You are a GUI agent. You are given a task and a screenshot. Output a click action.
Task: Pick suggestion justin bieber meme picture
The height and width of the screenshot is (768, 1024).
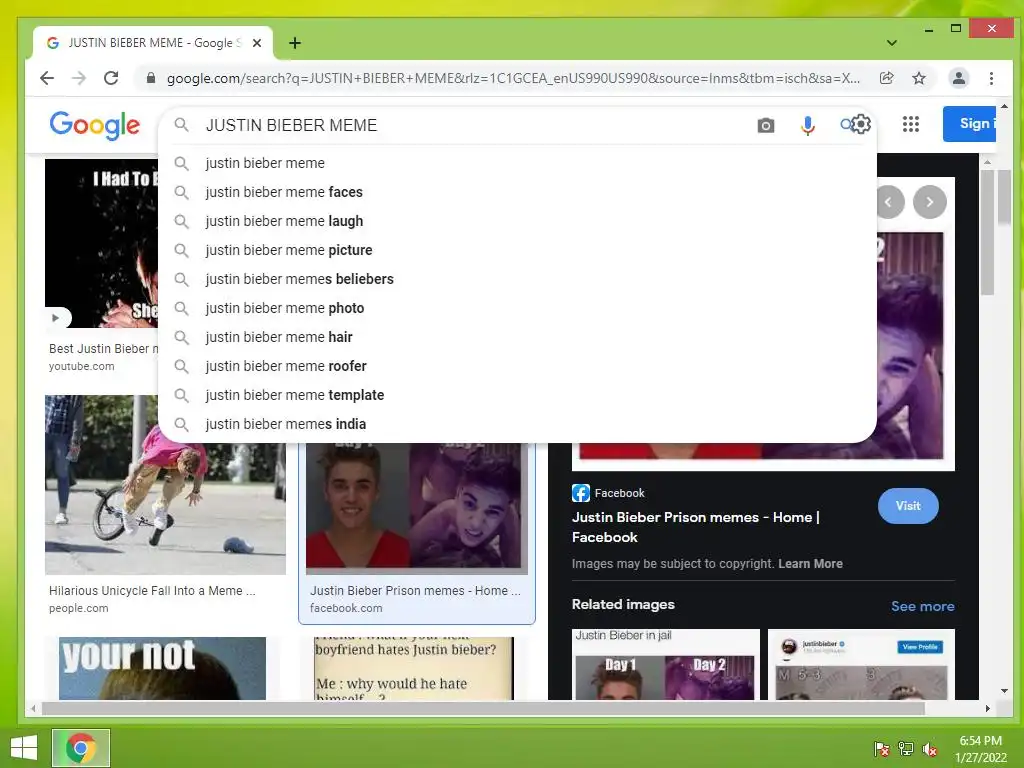pos(517,250)
